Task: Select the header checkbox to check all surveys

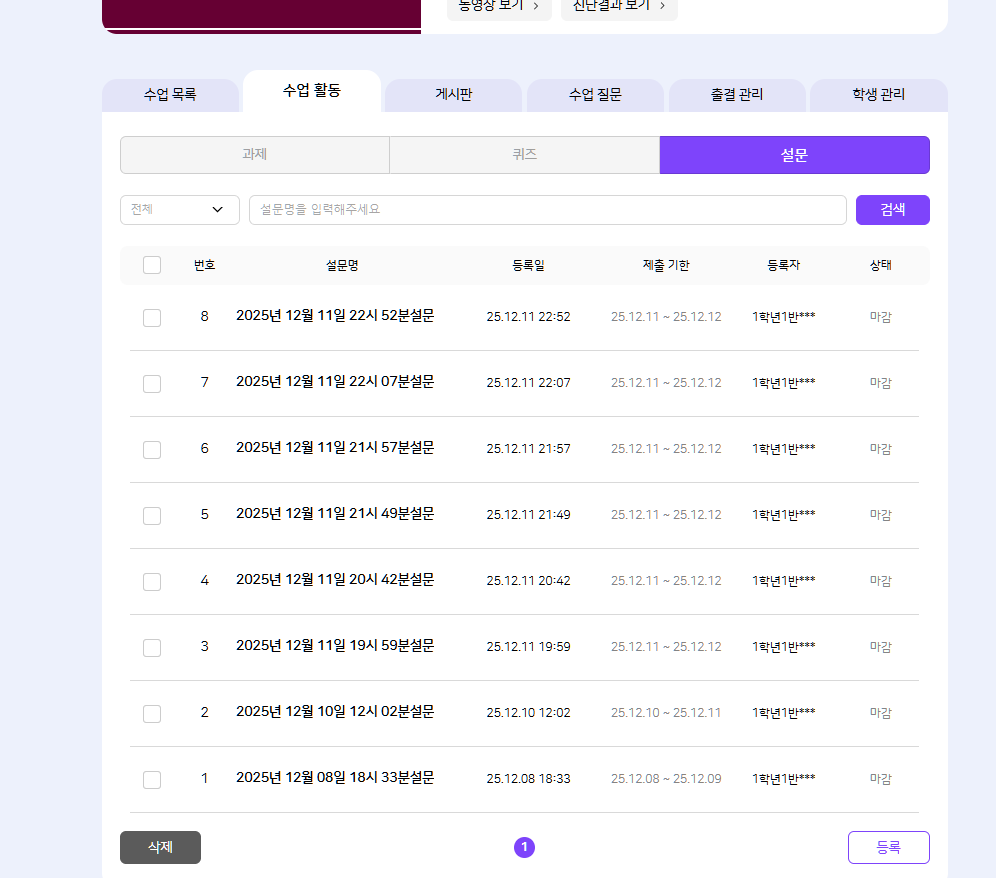Action: pyautogui.click(x=152, y=265)
